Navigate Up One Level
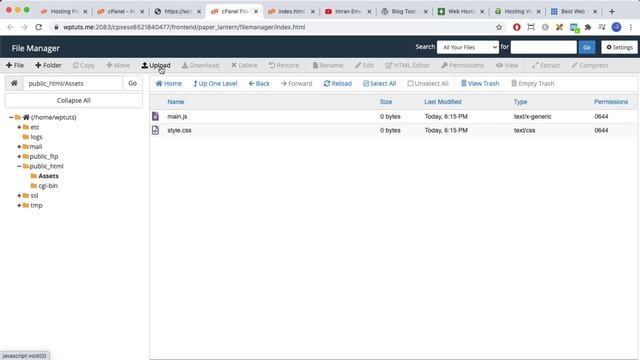The height and width of the screenshot is (360, 640). coord(215,83)
